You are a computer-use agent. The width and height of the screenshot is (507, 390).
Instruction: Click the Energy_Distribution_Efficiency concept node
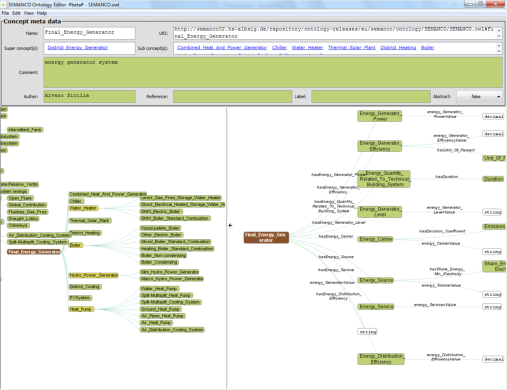pyautogui.click(x=381, y=359)
